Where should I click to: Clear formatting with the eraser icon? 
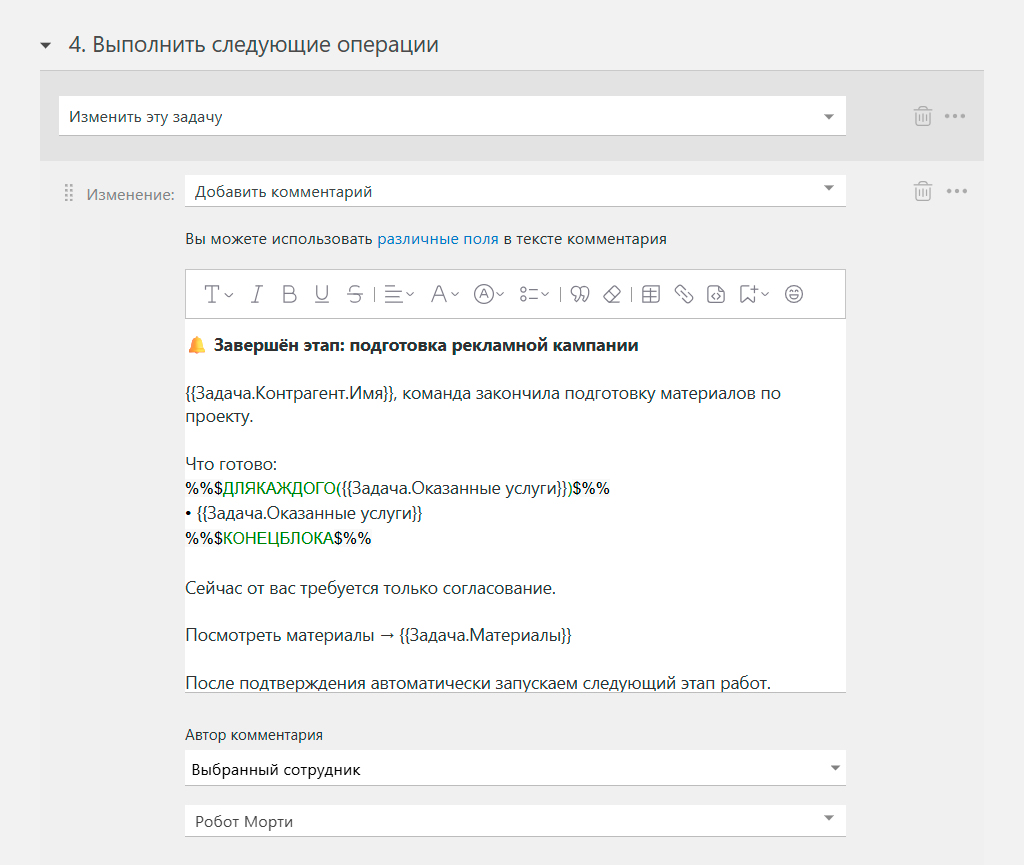click(612, 294)
